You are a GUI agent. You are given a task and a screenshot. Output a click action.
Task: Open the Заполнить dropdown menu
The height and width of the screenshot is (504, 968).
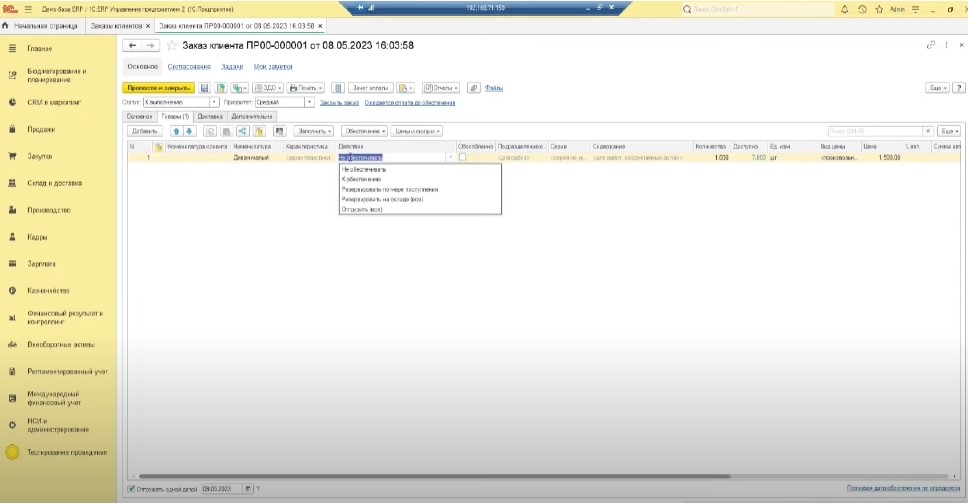[314, 131]
